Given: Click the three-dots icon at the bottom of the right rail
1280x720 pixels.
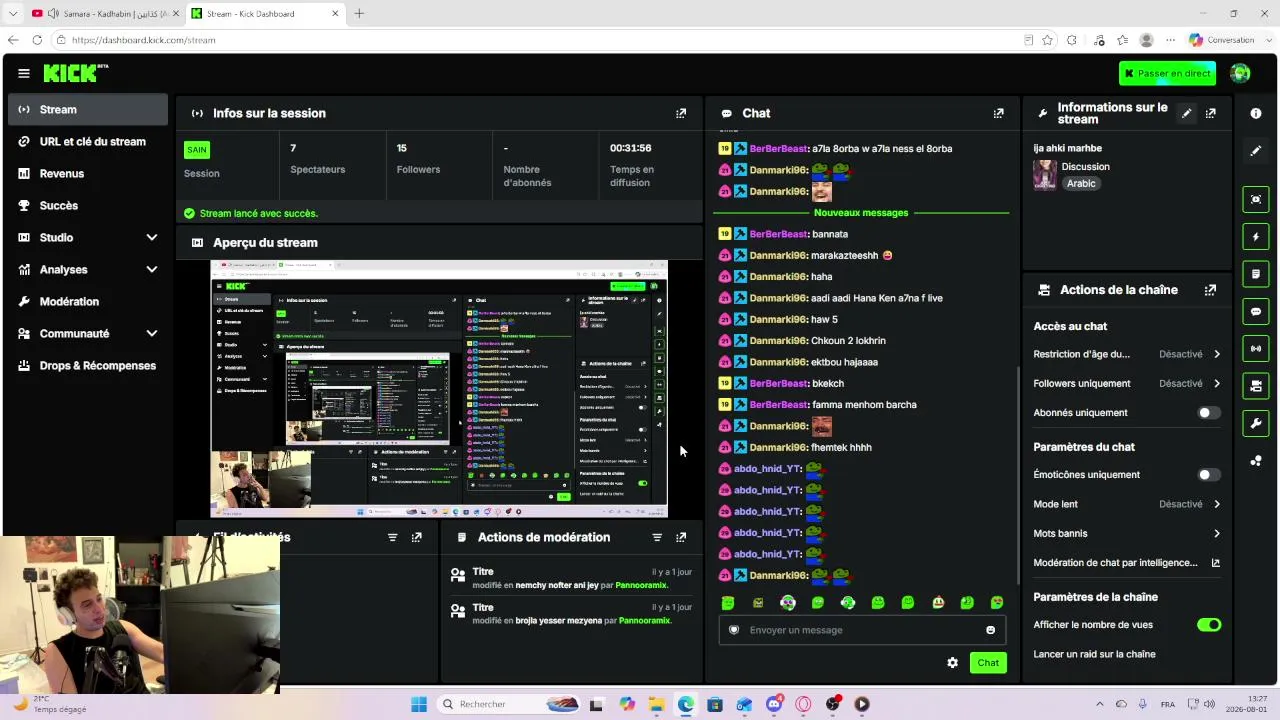Looking at the screenshot, I should 1256,461.
